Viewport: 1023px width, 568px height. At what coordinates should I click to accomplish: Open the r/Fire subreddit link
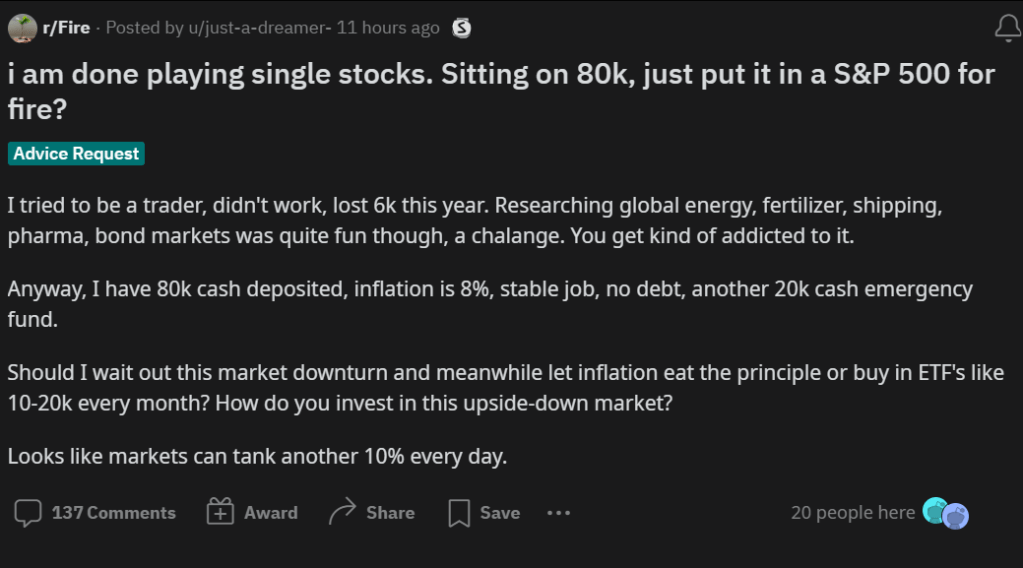(66, 28)
